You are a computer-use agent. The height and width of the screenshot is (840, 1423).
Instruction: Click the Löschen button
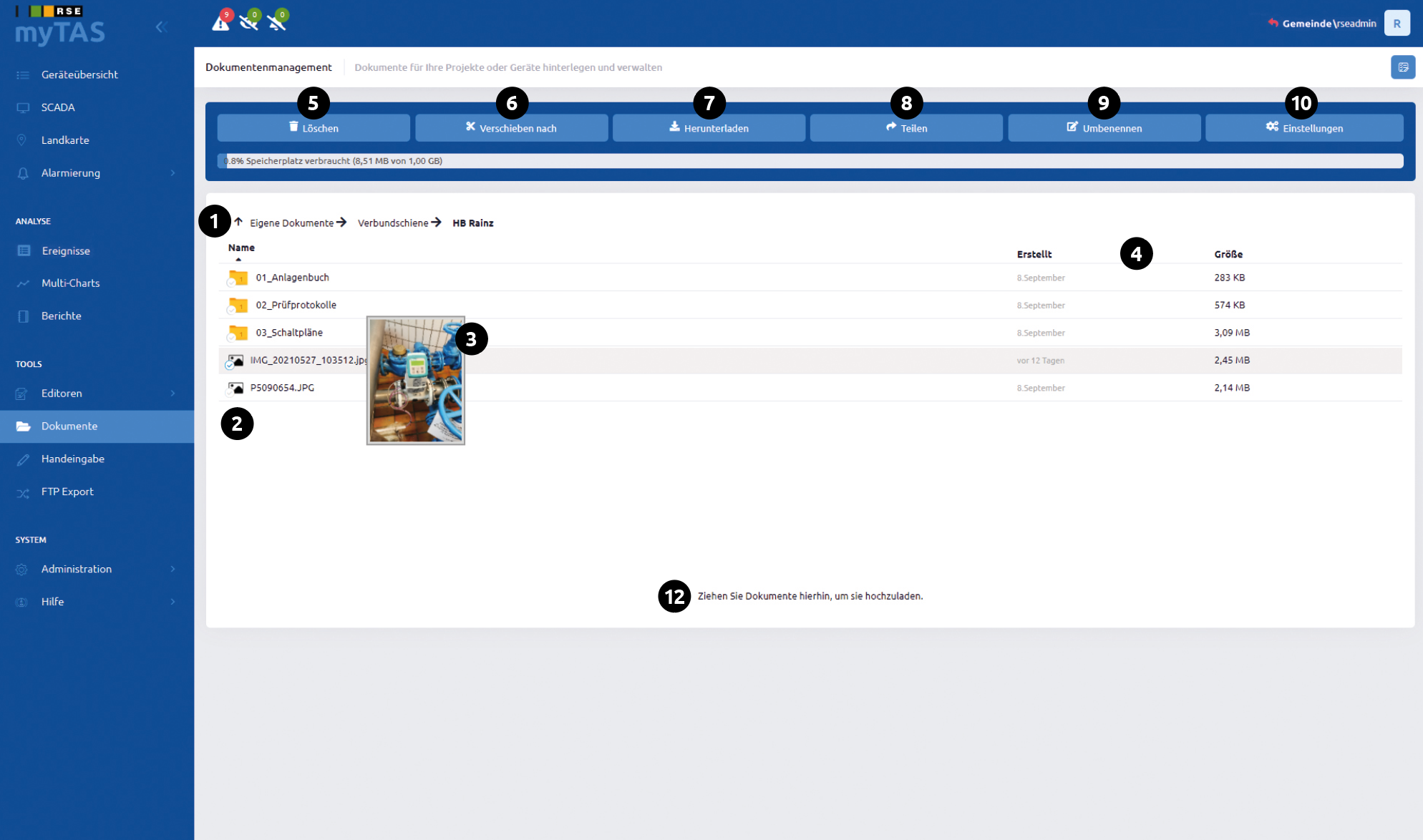point(314,128)
